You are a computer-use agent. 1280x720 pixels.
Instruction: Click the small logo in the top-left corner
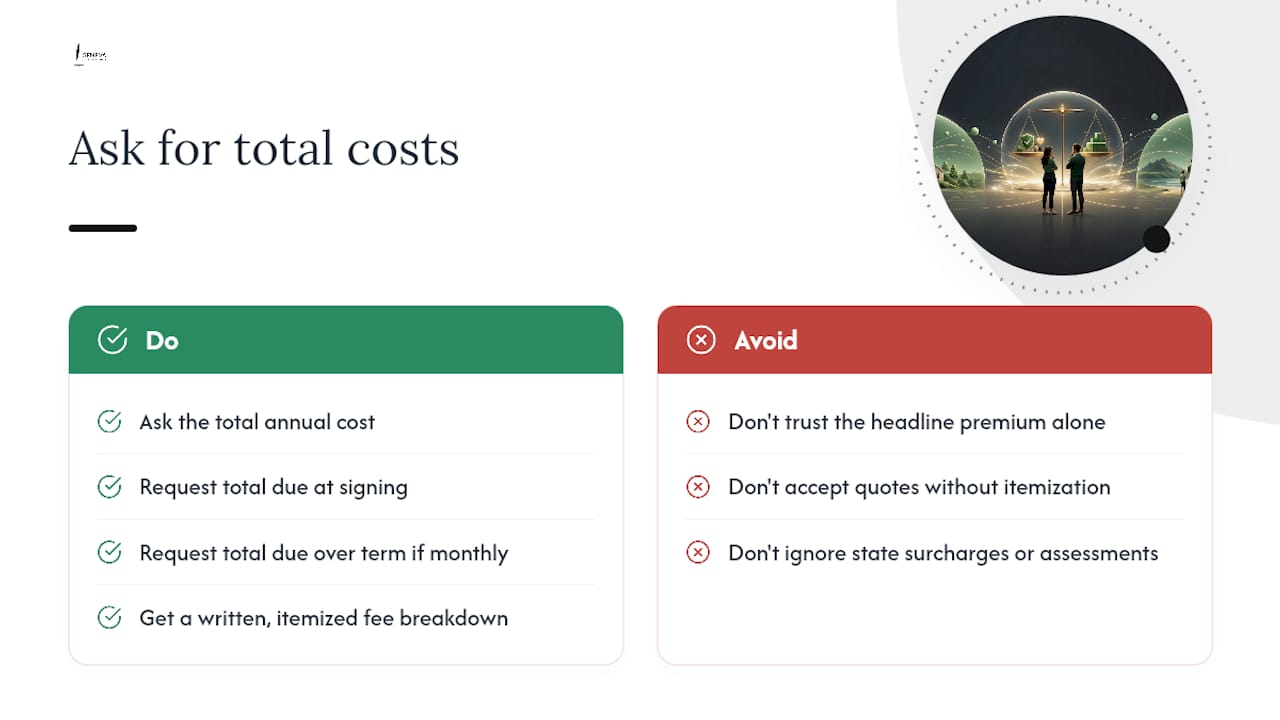tap(90, 56)
